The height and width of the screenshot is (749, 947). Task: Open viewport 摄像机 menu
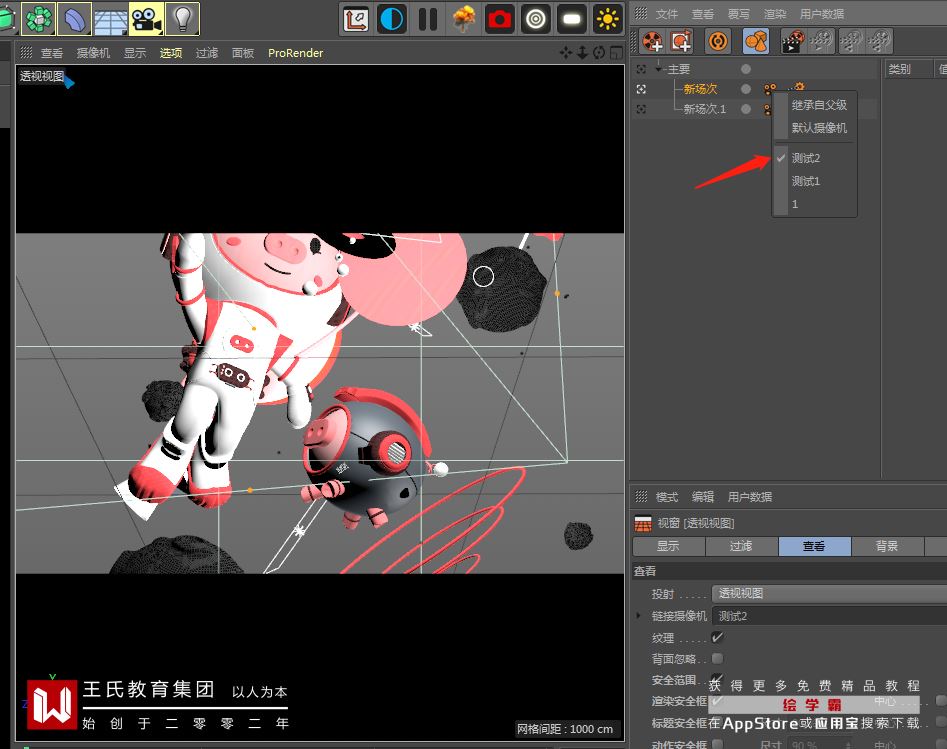pyautogui.click(x=94, y=53)
